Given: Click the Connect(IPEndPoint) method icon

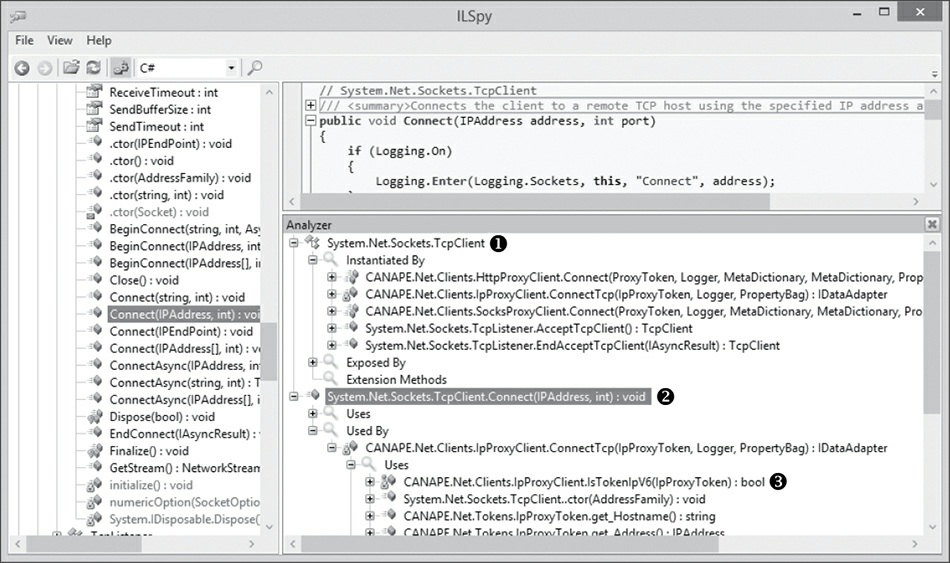Looking at the screenshot, I should [95, 331].
